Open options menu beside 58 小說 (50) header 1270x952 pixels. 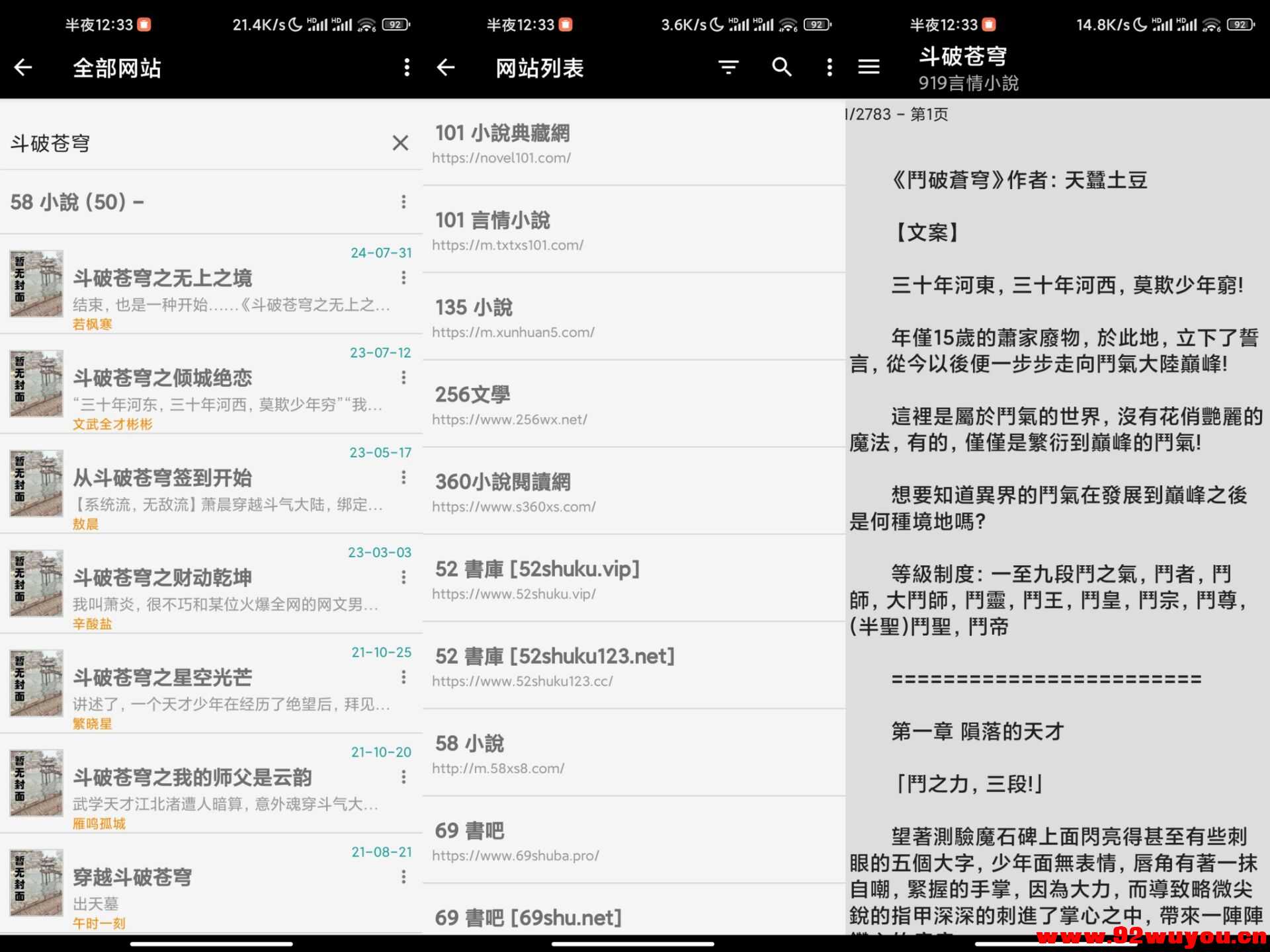click(403, 202)
